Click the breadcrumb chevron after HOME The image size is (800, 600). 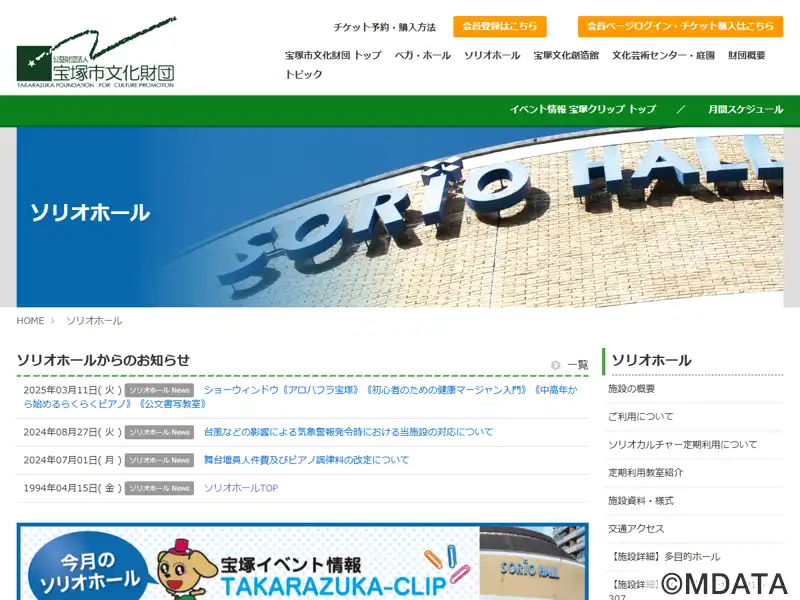52,321
